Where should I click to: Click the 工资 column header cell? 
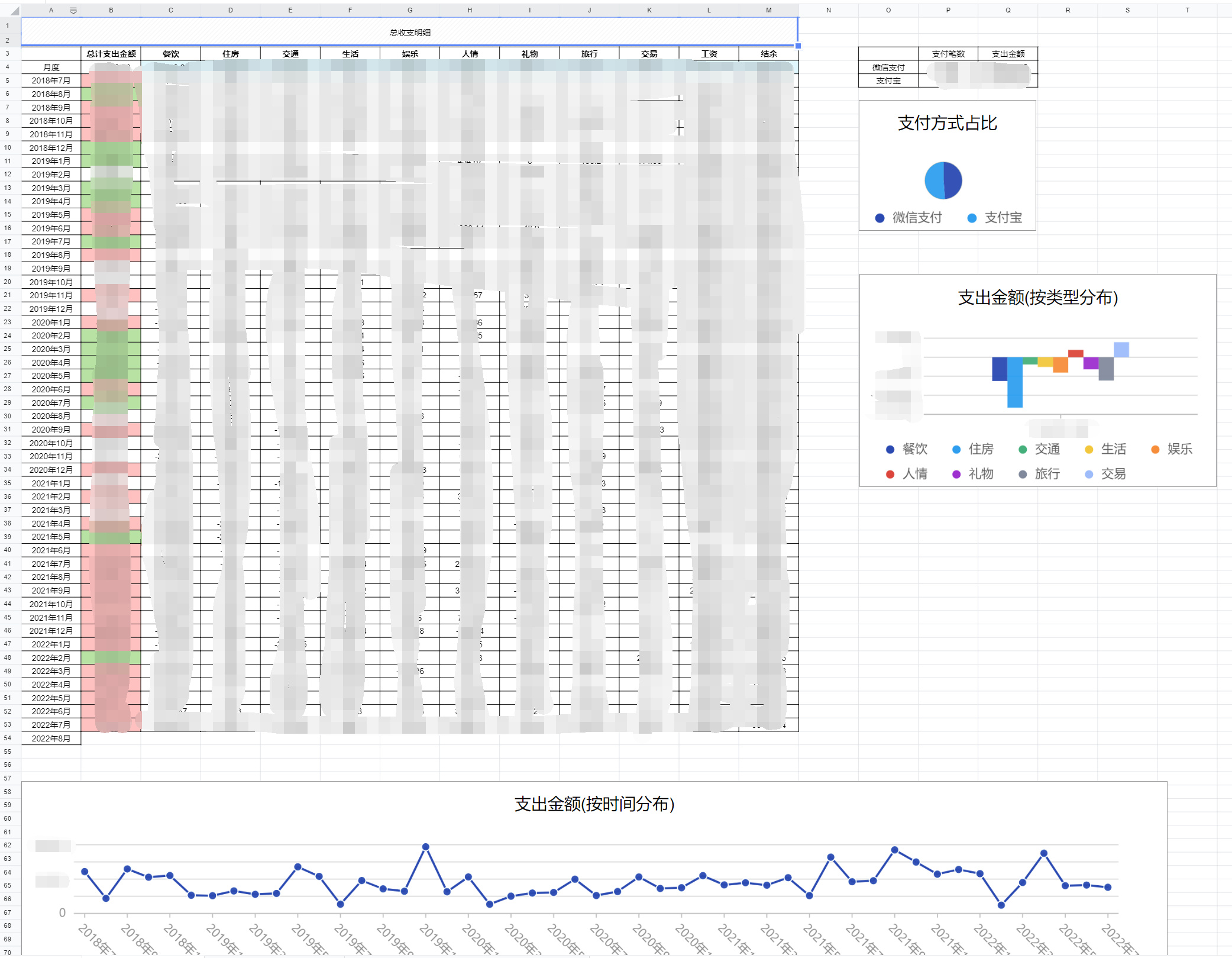point(709,54)
